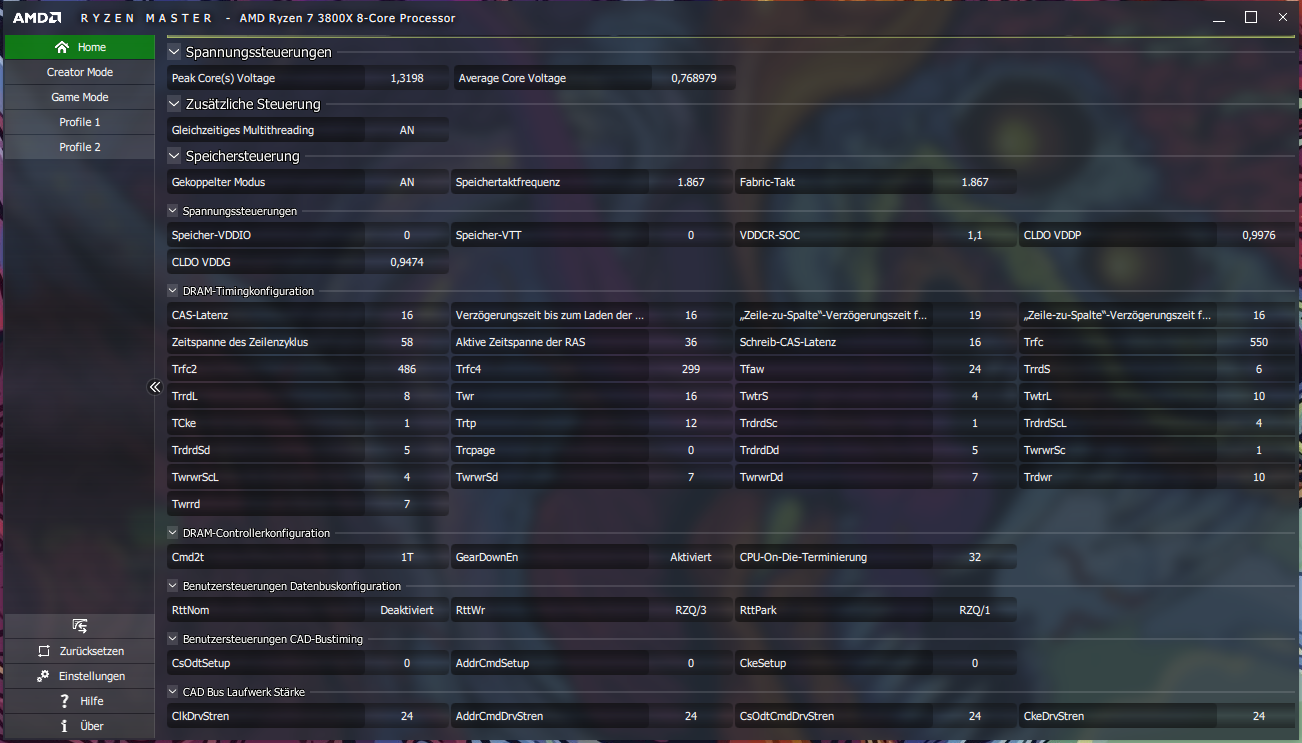Image resolution: width=1302 pixels, height=743 pixels.
Task: Select the Home tab
Action: [x=80, y=47]
